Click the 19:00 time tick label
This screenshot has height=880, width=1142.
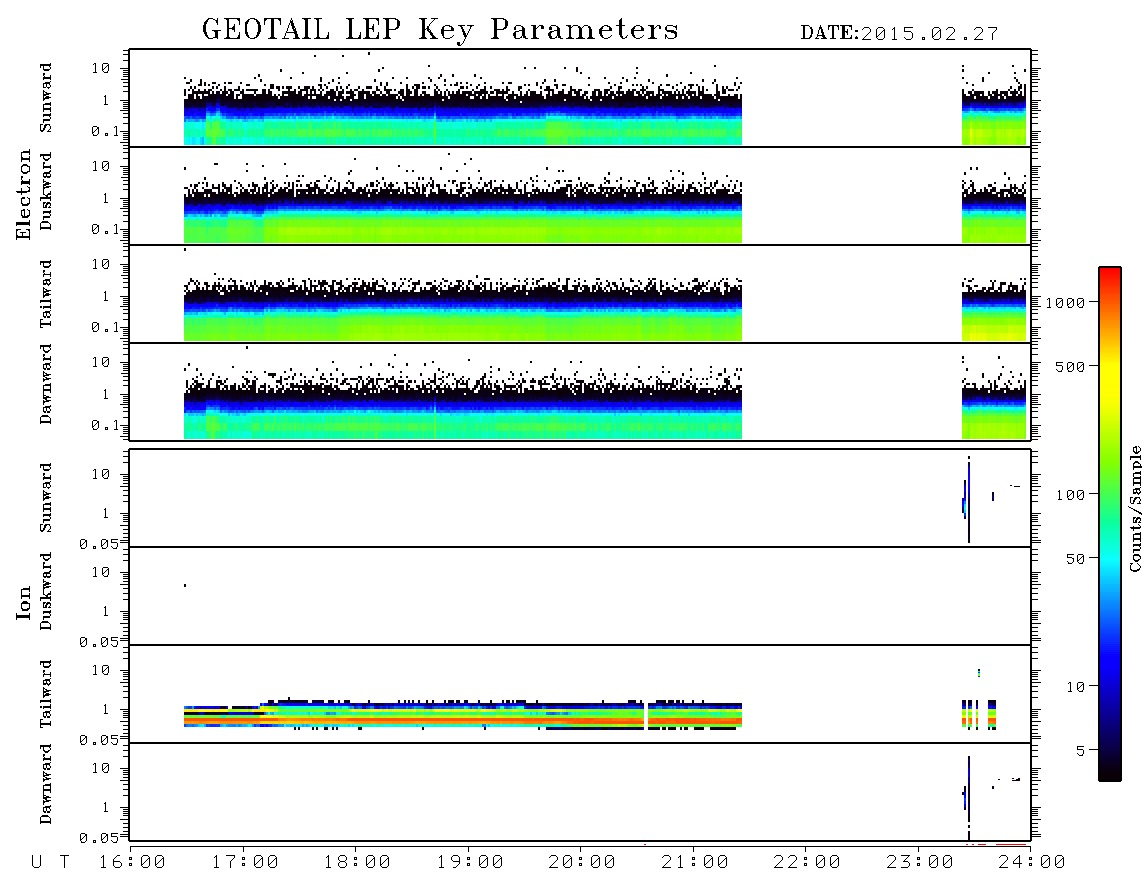click(x=470, y=863)
